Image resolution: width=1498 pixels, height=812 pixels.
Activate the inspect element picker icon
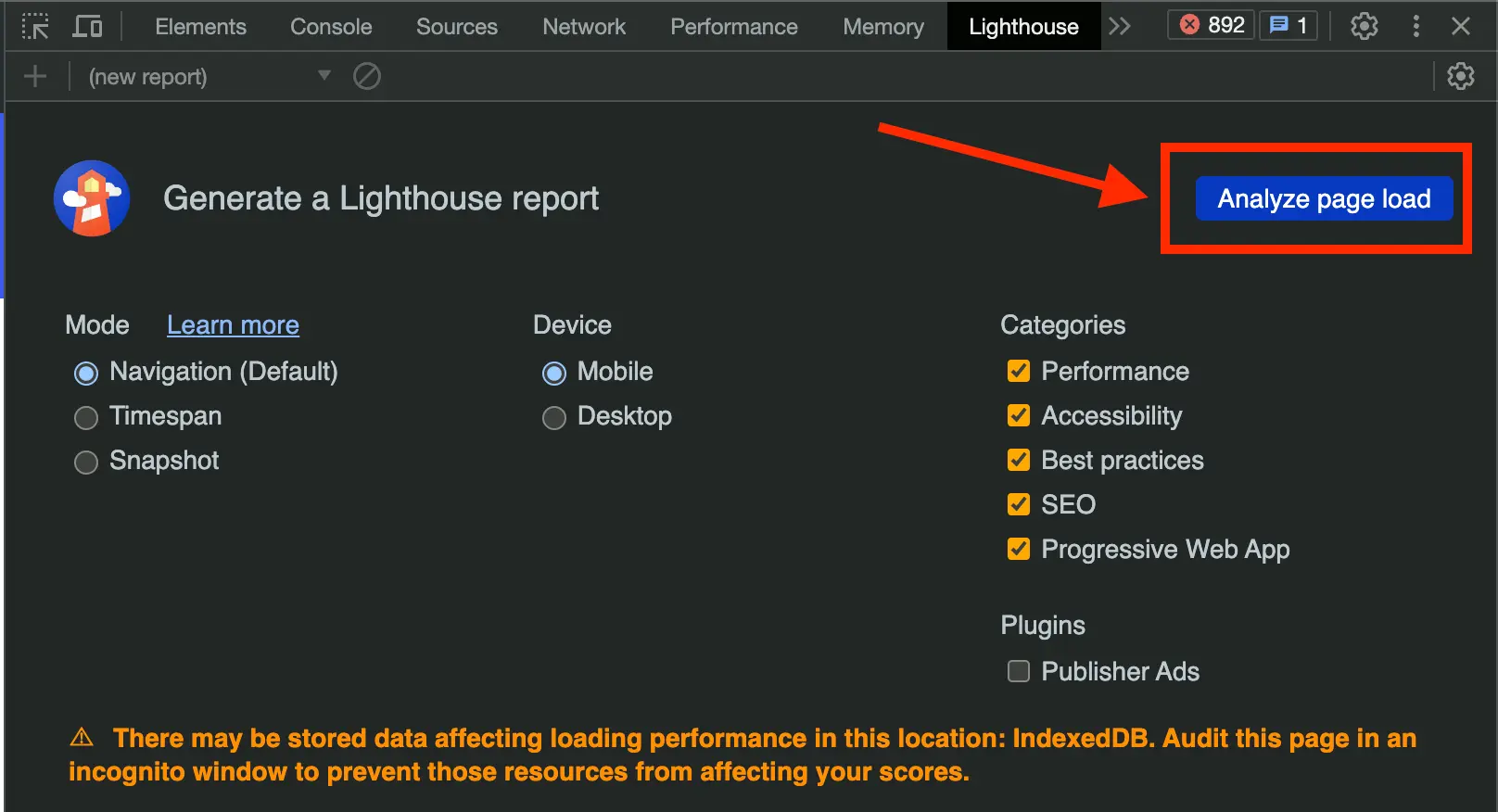[x=35, y=26]
